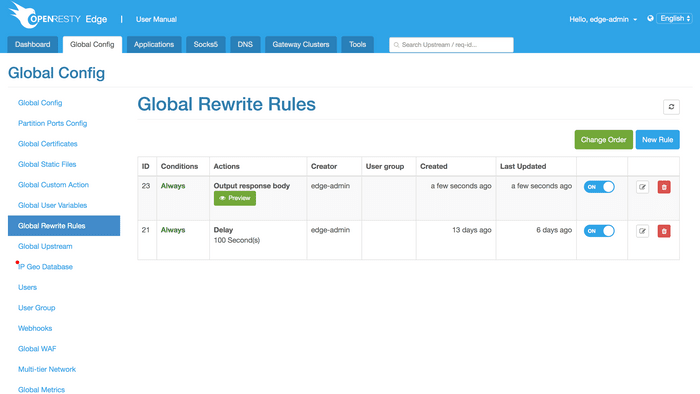
Task: Open Global Config in the sidebar
Action: (x=40, y=103)
